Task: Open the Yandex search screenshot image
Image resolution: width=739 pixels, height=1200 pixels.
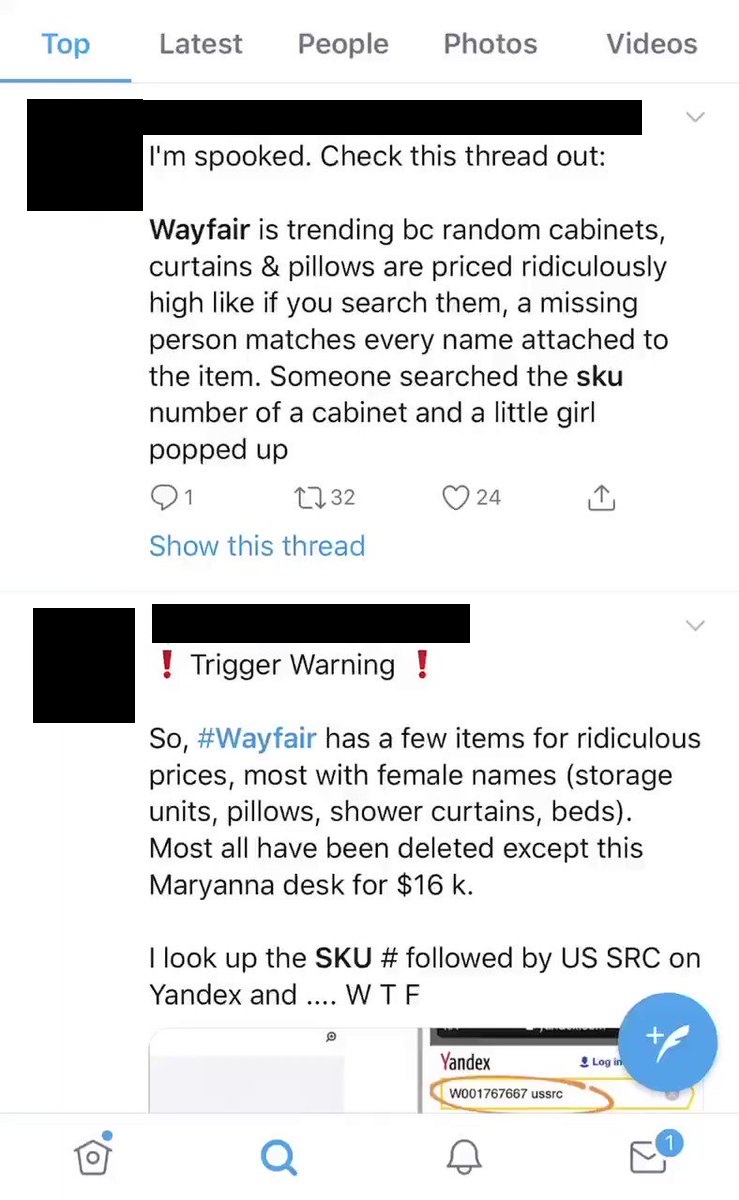Action: point(562,1070)
